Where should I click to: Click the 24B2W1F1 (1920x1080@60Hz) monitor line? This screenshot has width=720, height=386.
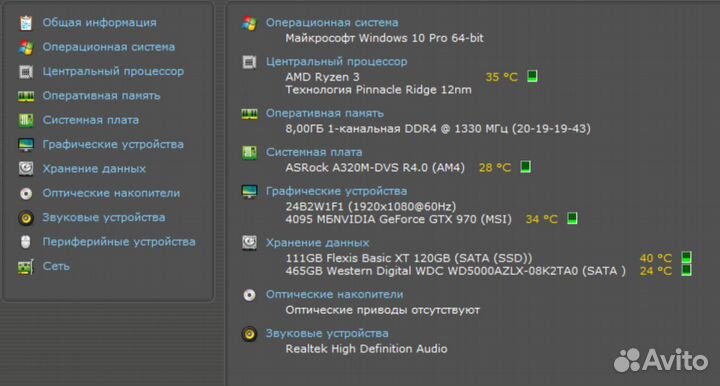(x=371, y=207)
